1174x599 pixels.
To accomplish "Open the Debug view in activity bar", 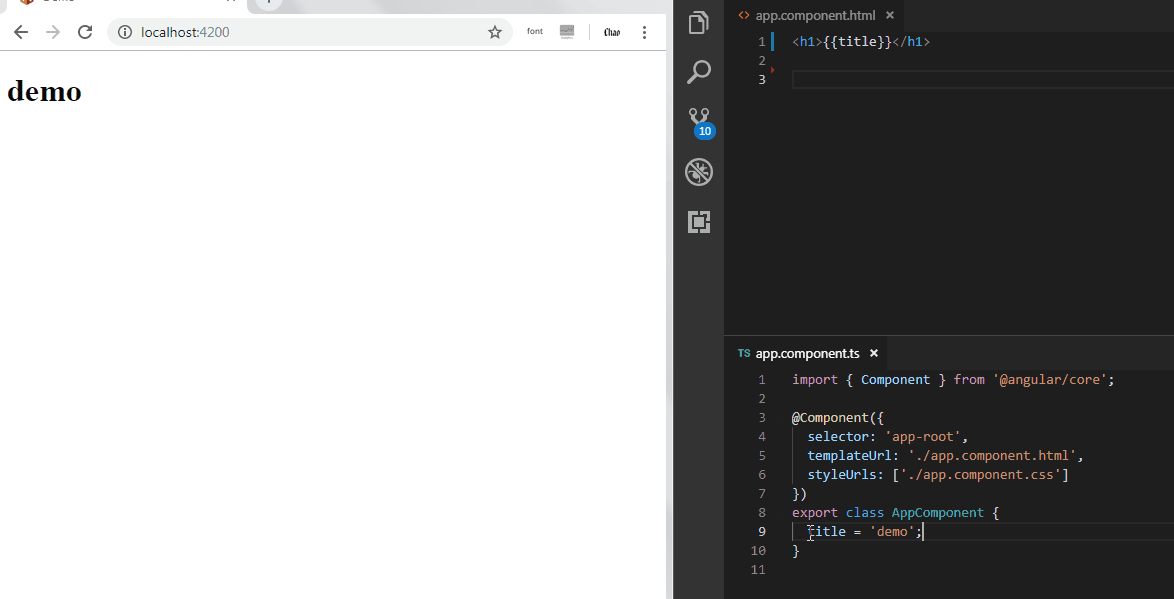I will coord(698,172).
